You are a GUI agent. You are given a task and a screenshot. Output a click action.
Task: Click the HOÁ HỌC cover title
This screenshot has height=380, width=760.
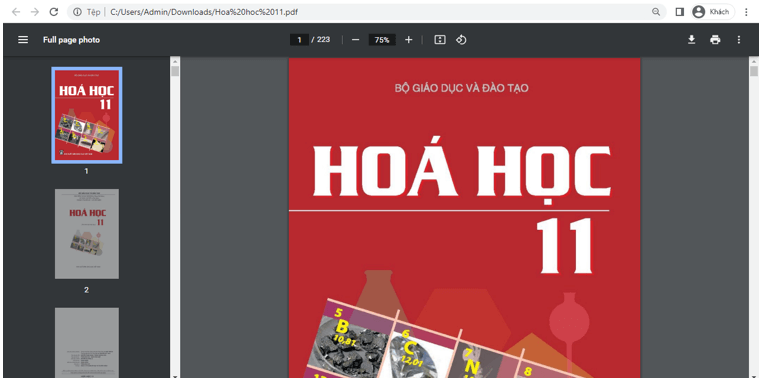tap(462, 170)
